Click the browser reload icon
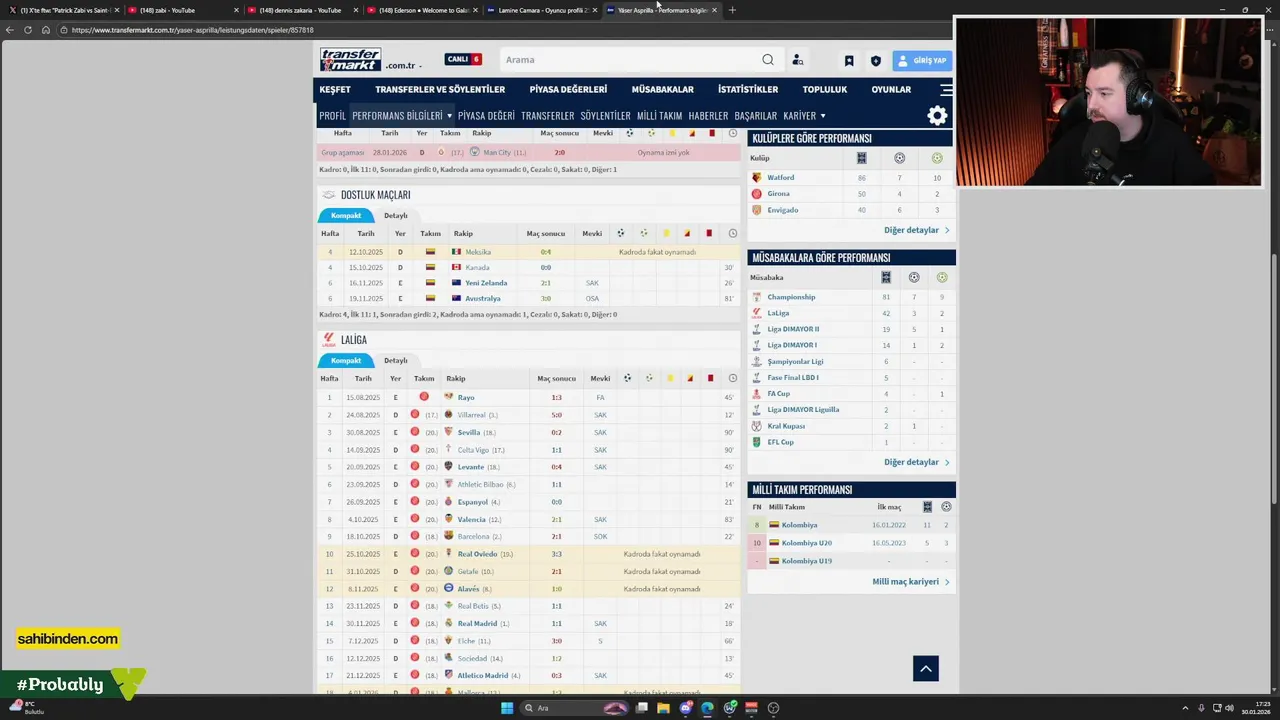 click(x=28, y=30)
